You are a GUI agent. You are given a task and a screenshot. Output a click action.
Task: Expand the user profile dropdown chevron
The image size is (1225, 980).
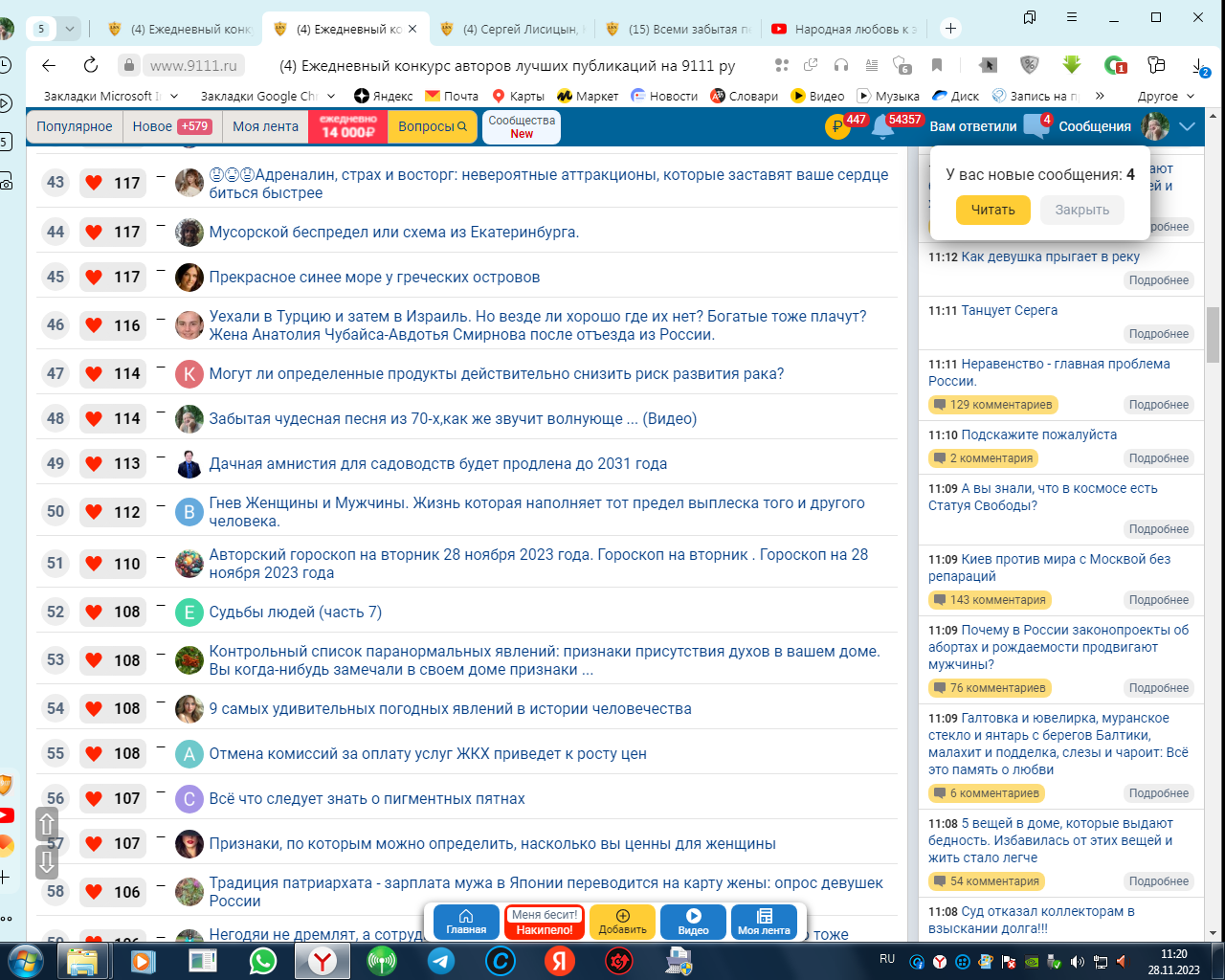click(1188, 126)
